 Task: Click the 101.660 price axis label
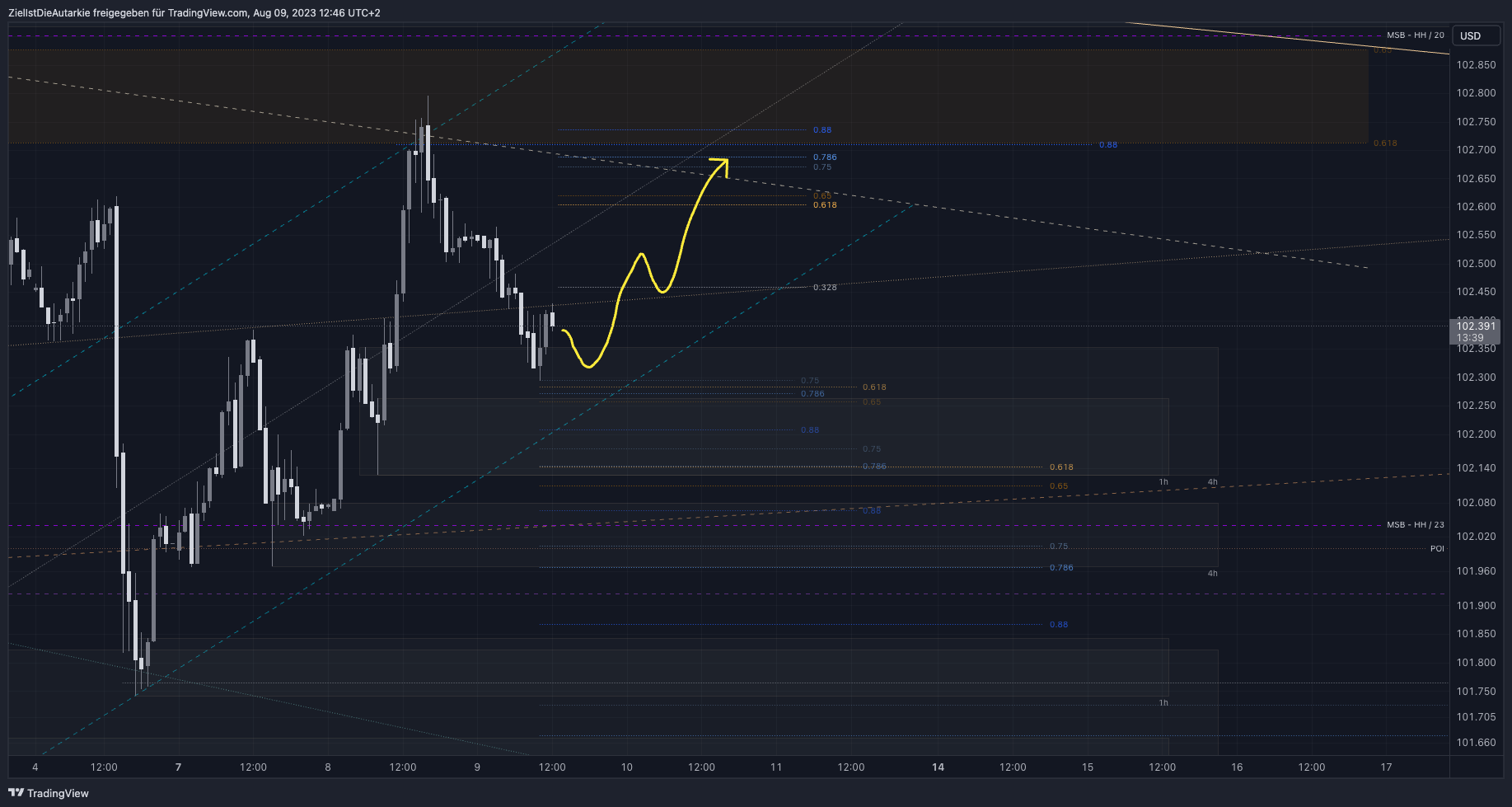coord(1476,743)
